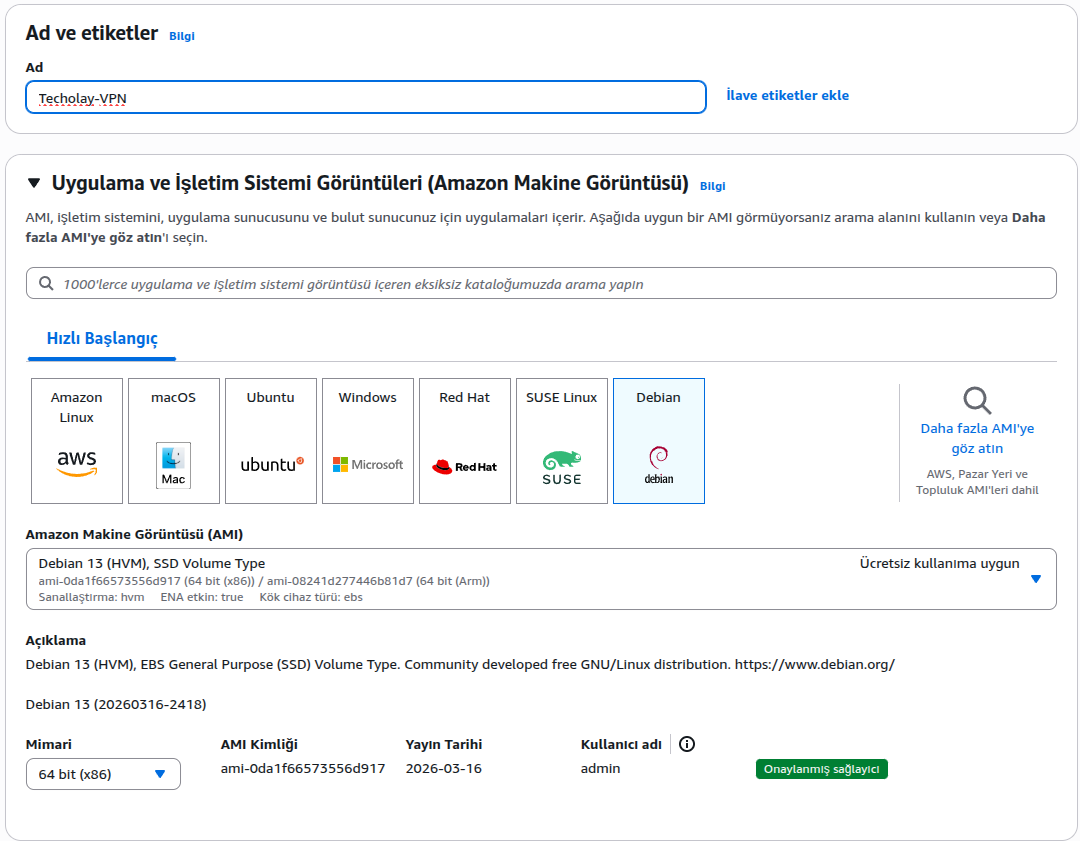Choose the Ubuntu AMI card

click(x=271, y=441)
